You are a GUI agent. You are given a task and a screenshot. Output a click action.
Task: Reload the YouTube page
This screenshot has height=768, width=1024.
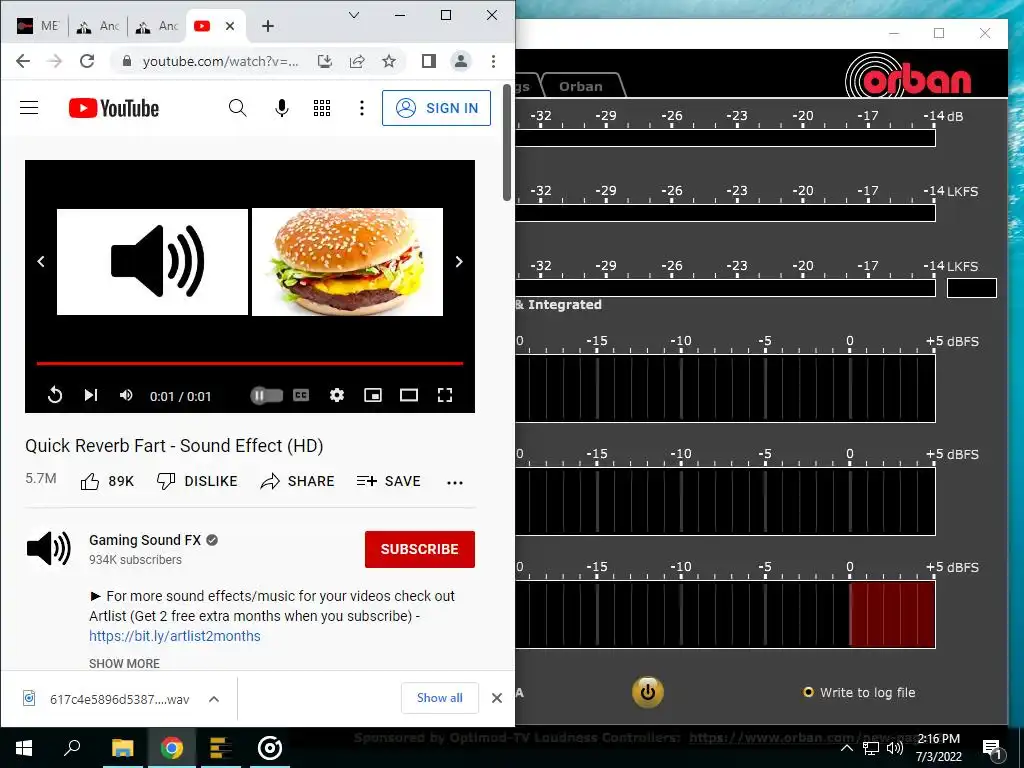click(x=87, y=61)
